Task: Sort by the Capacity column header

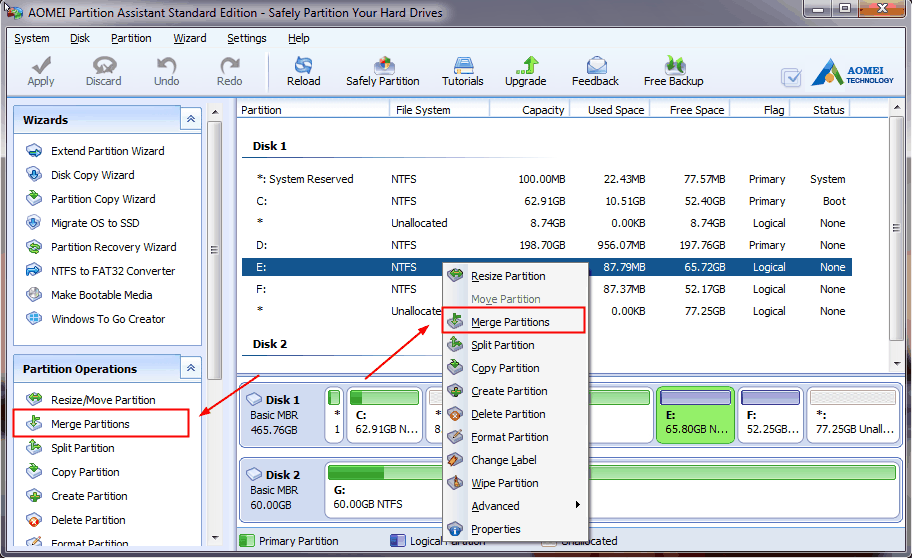Action: tap(530, 109)
